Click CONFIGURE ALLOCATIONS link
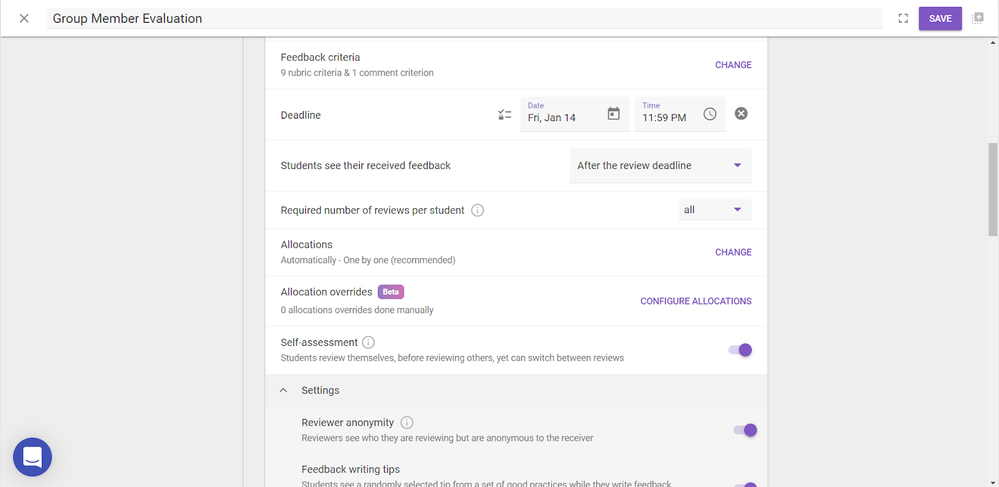The height and width of the screenshot is (487, 999). pyautogui.click(x=695, y=301)
